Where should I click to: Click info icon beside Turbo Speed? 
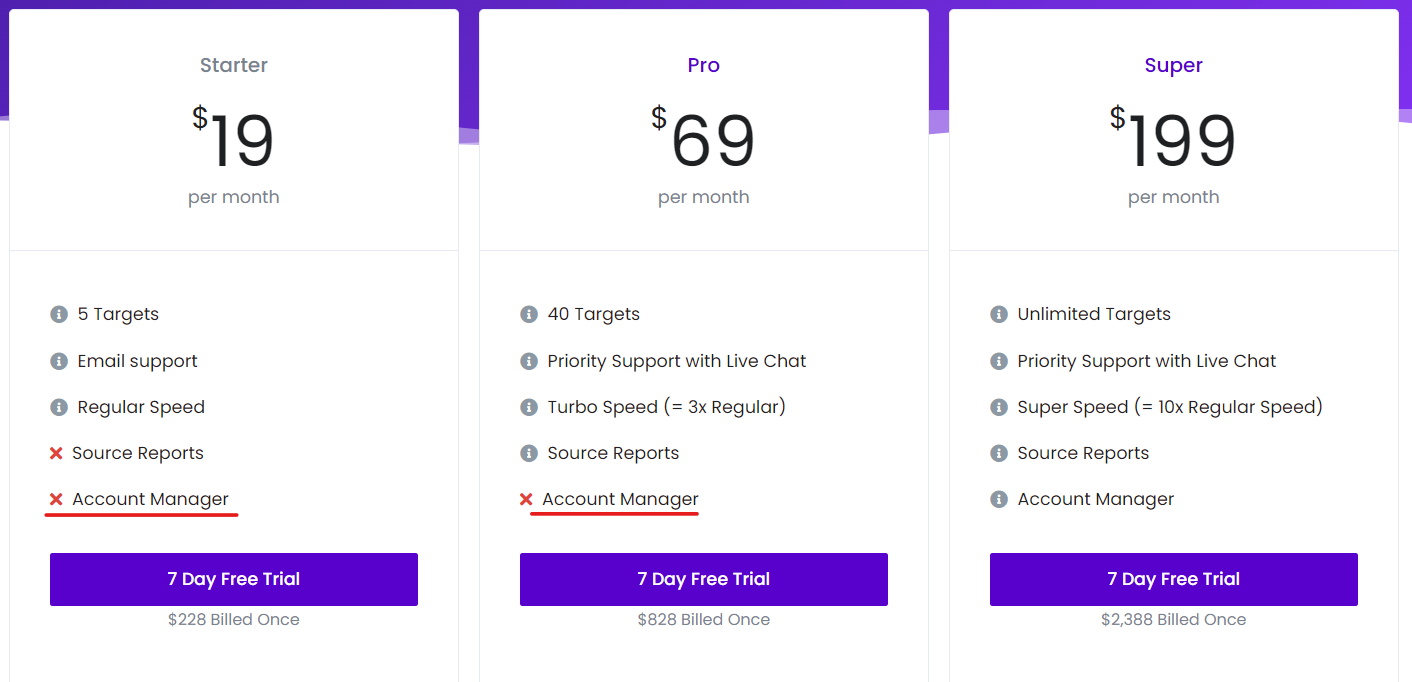pos(529,407)
